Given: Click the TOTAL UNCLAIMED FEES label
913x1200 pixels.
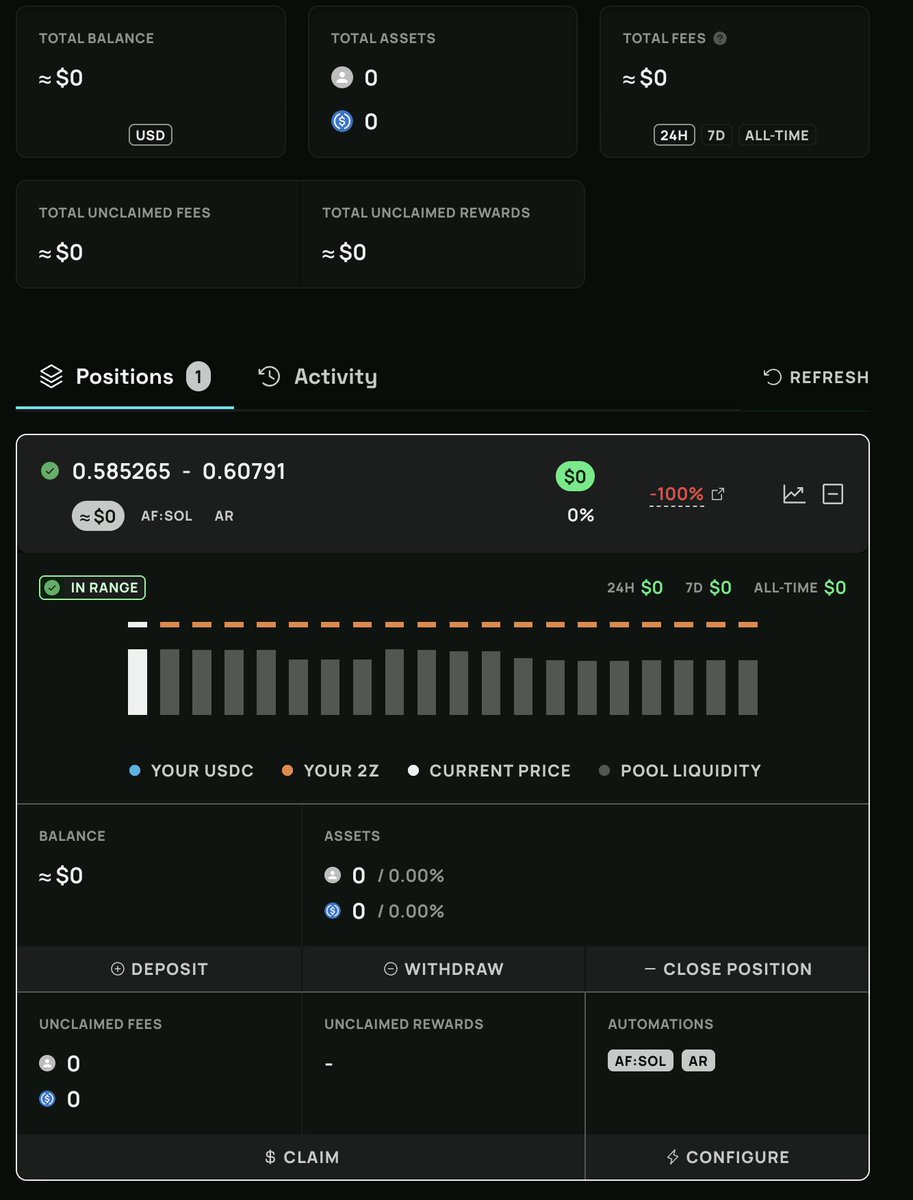Looking at the screenshot, I should [x=125, y=213].
